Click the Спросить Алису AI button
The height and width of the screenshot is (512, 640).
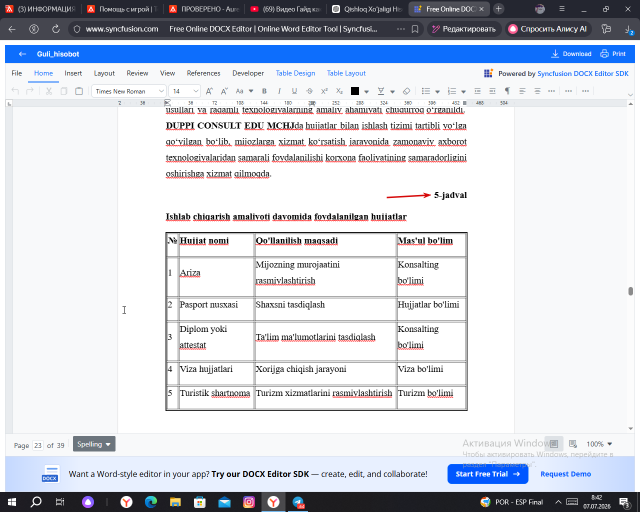[548, 29]
